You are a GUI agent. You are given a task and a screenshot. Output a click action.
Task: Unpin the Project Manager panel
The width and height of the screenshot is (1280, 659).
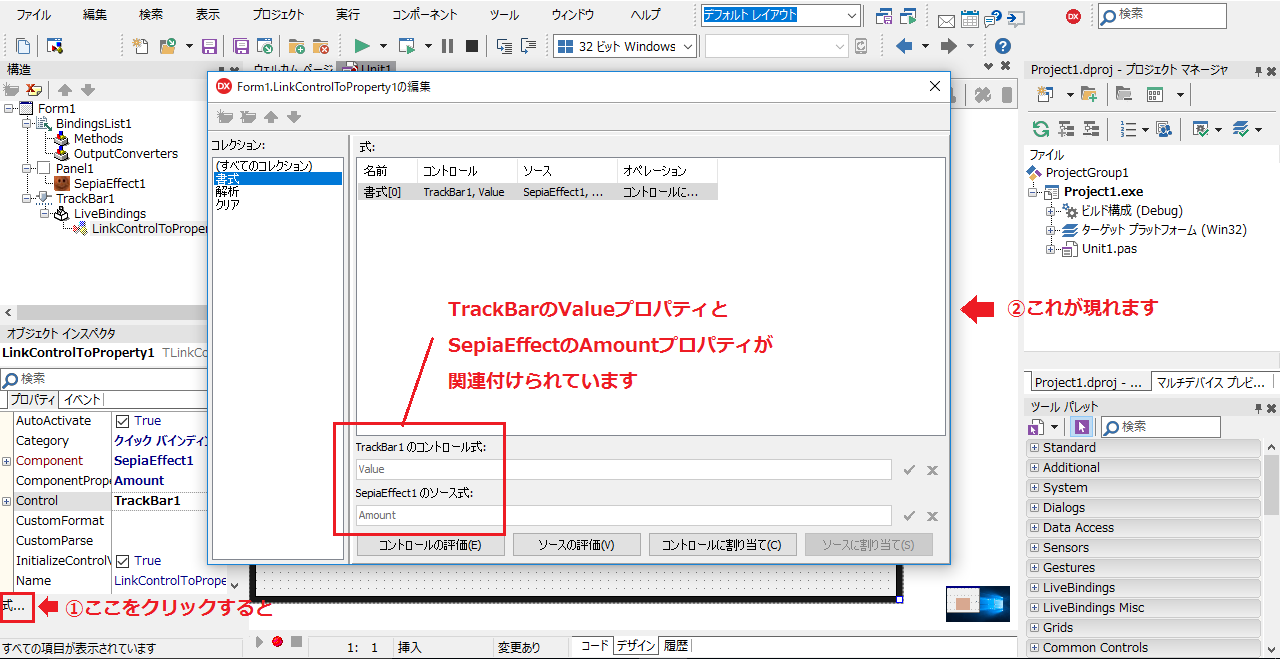(1257, 71)
